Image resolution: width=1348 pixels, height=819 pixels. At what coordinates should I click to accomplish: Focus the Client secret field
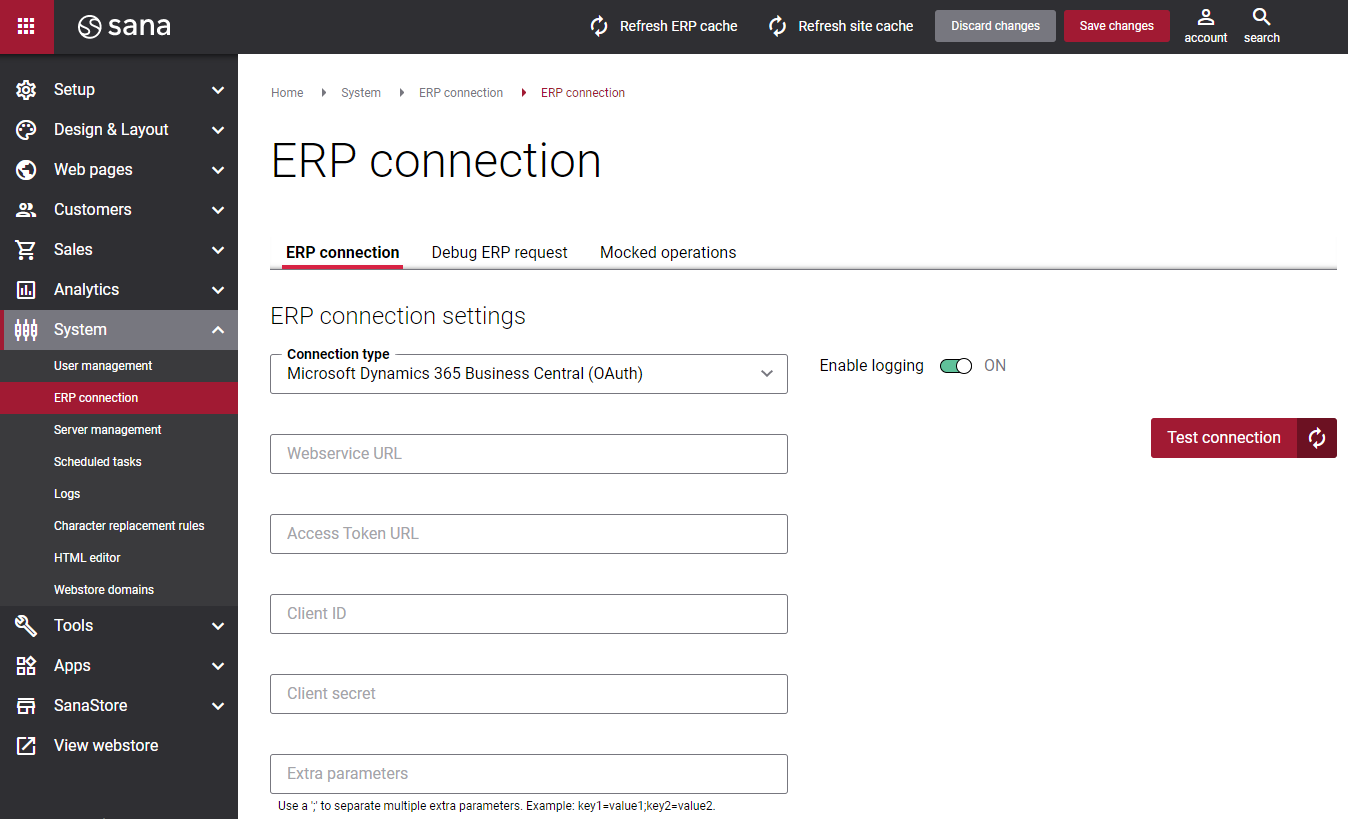tap(529, 694)
